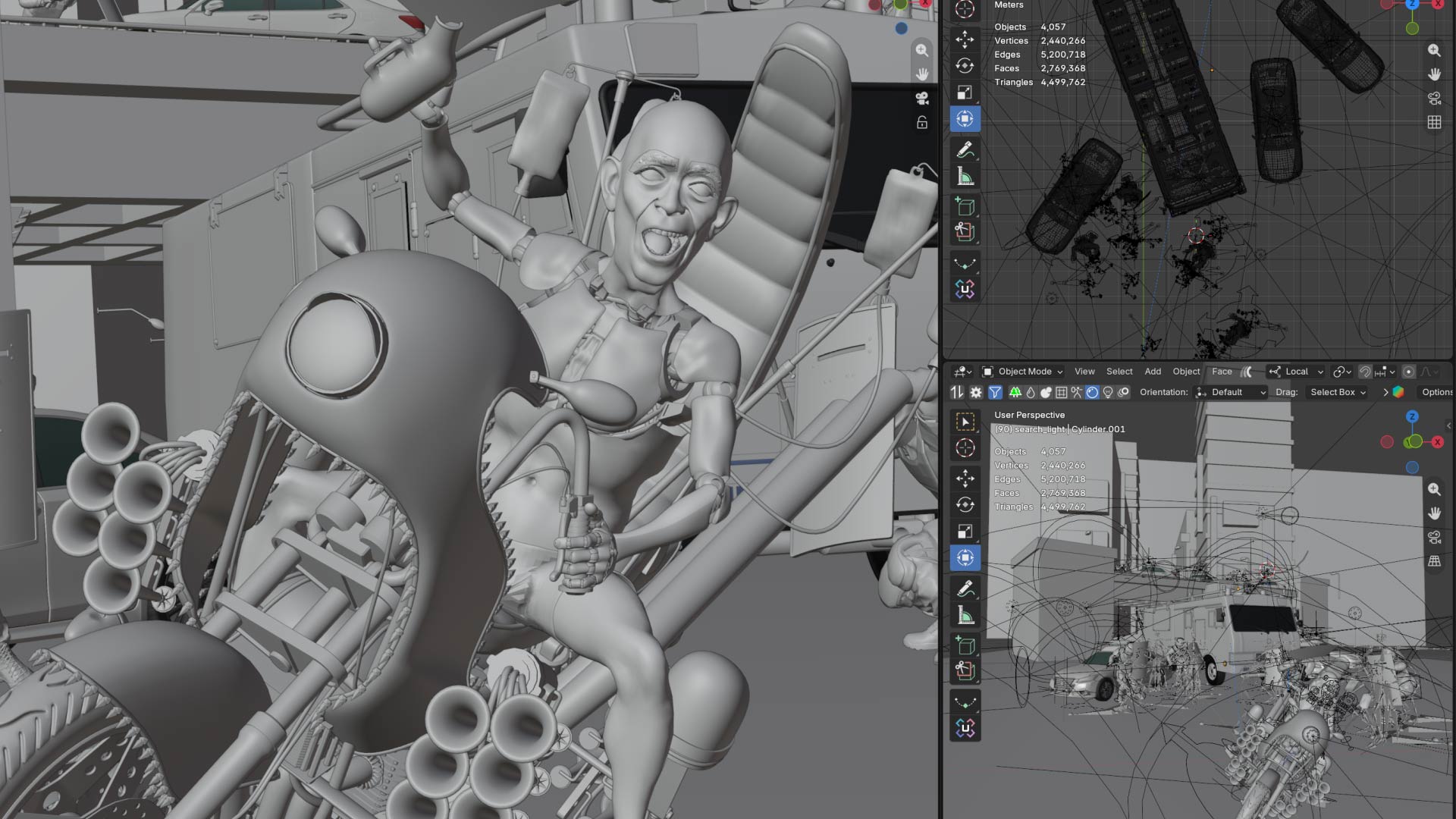This screenshot has height=819, width=1456.
Task: Select the Annotate pencil tool in the wireframe top view
Action: tap(965, 150)
